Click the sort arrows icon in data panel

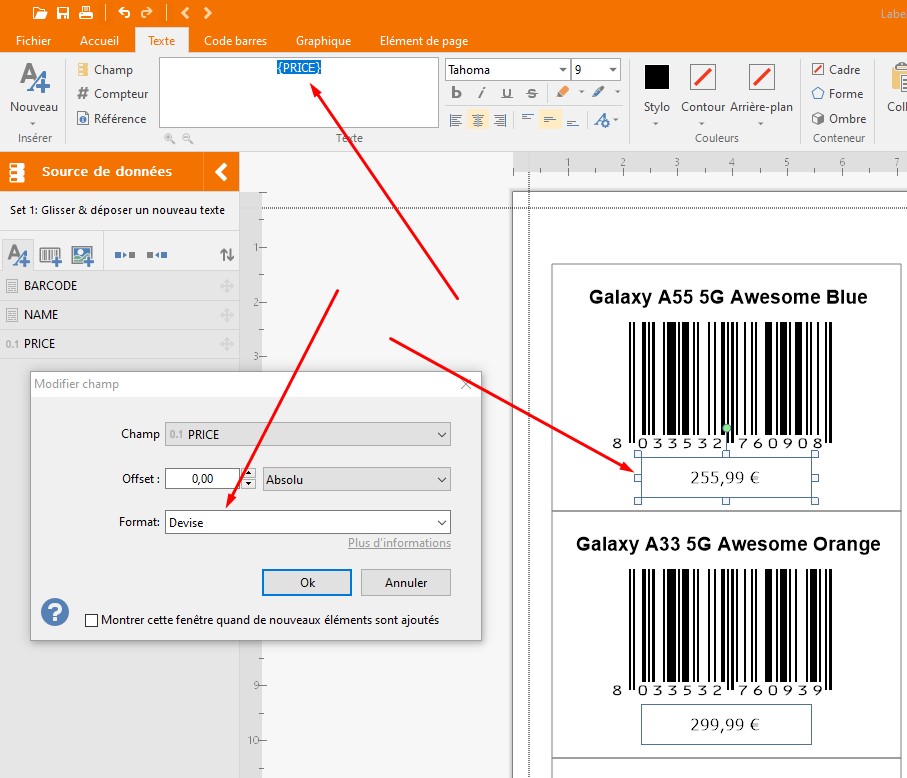(x=227, y=256)
